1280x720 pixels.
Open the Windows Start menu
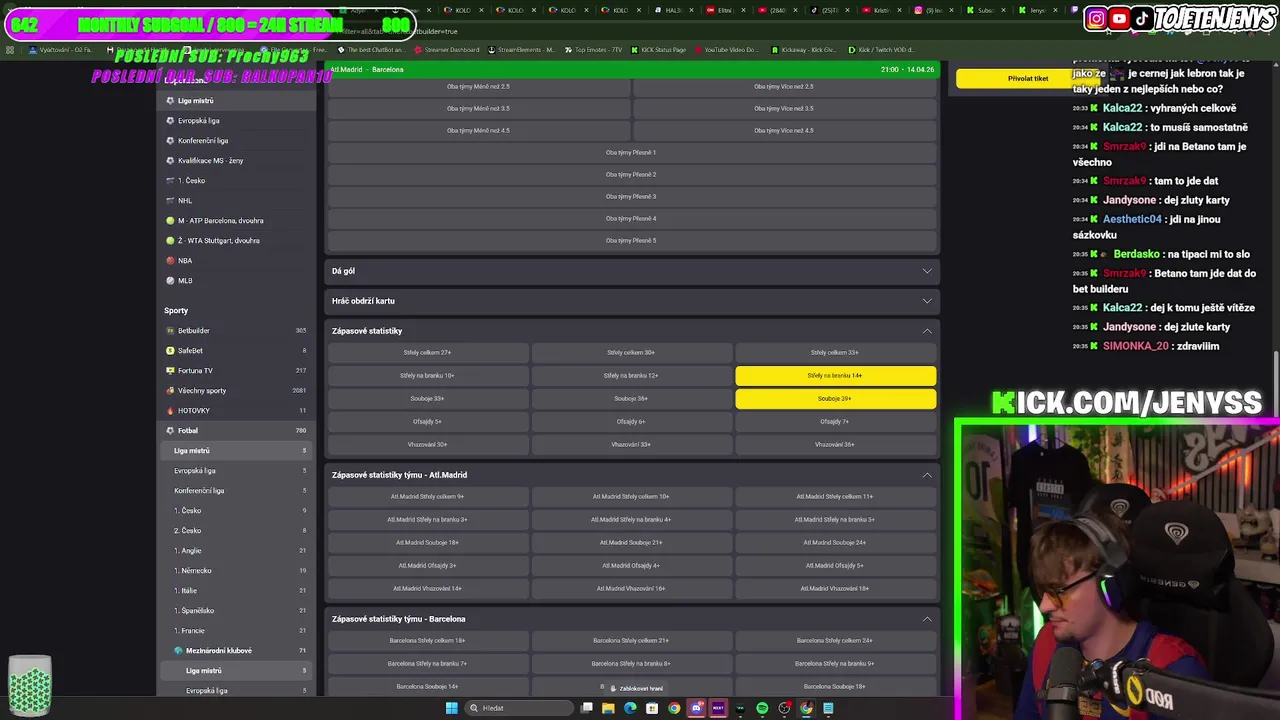[451, 708]
